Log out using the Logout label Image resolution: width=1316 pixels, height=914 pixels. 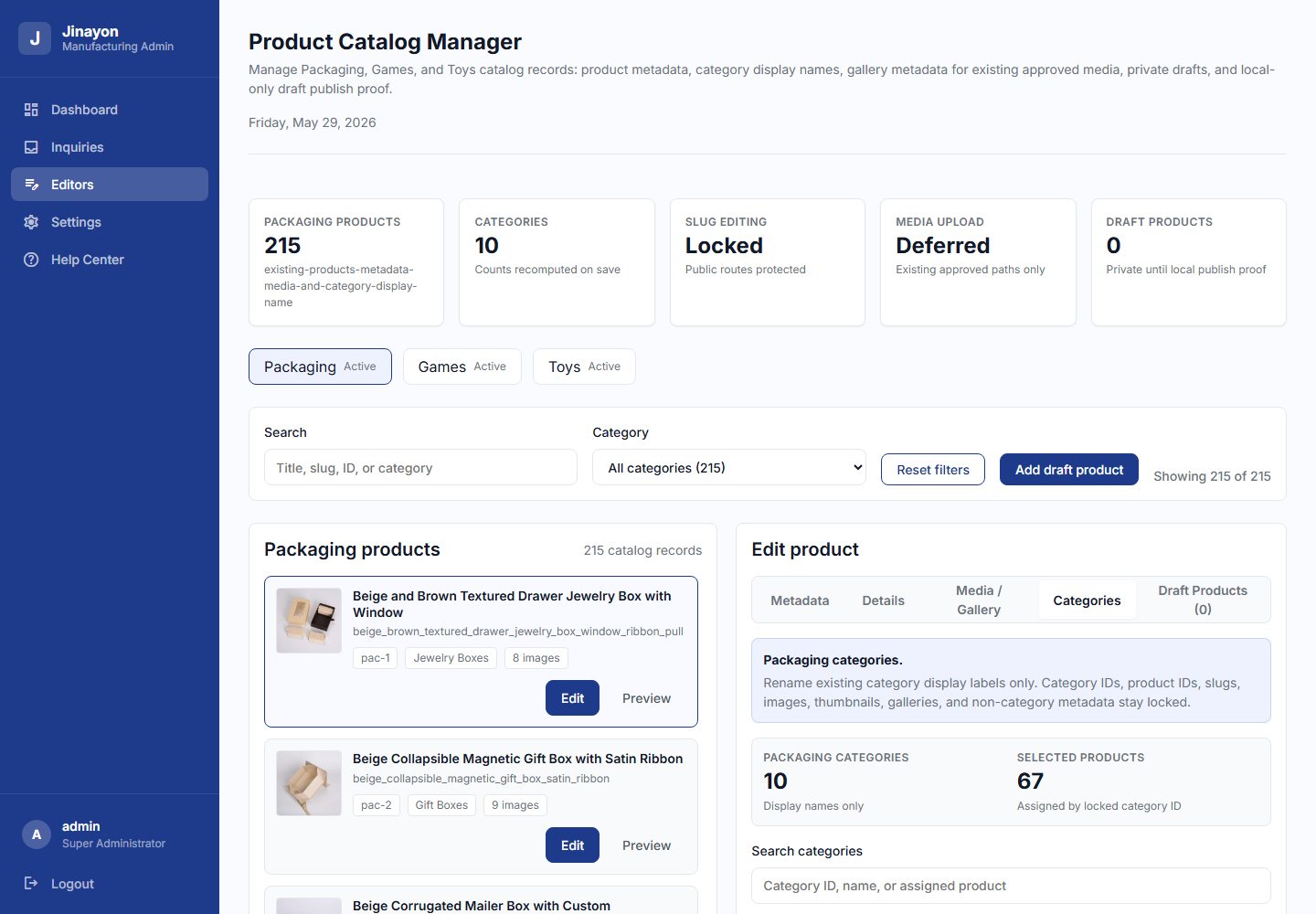pos(72,884)
